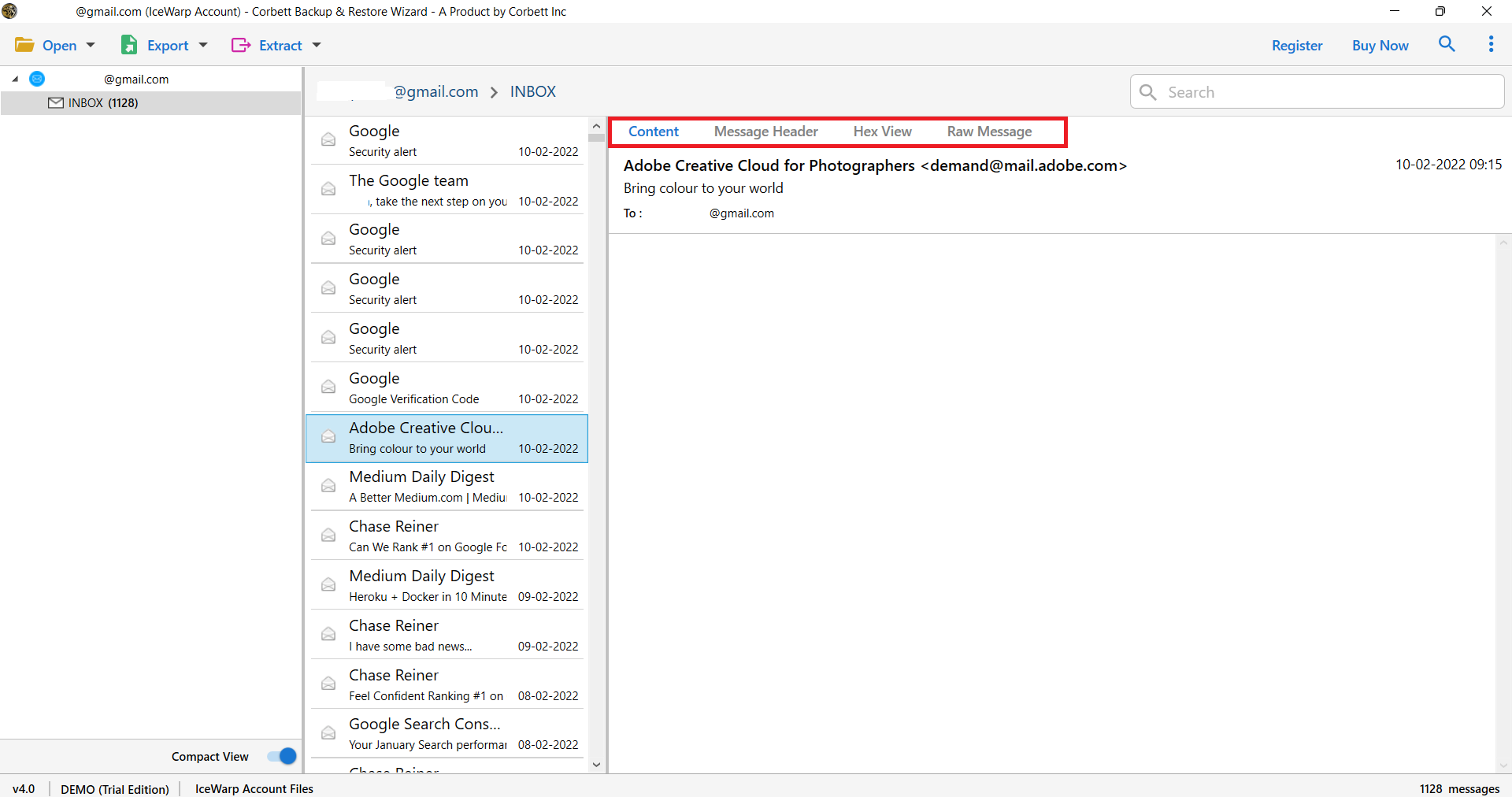Click the mail icon of The Google team message
Viewport: 1512px width, 797px height.
click(x=328, y=189)
